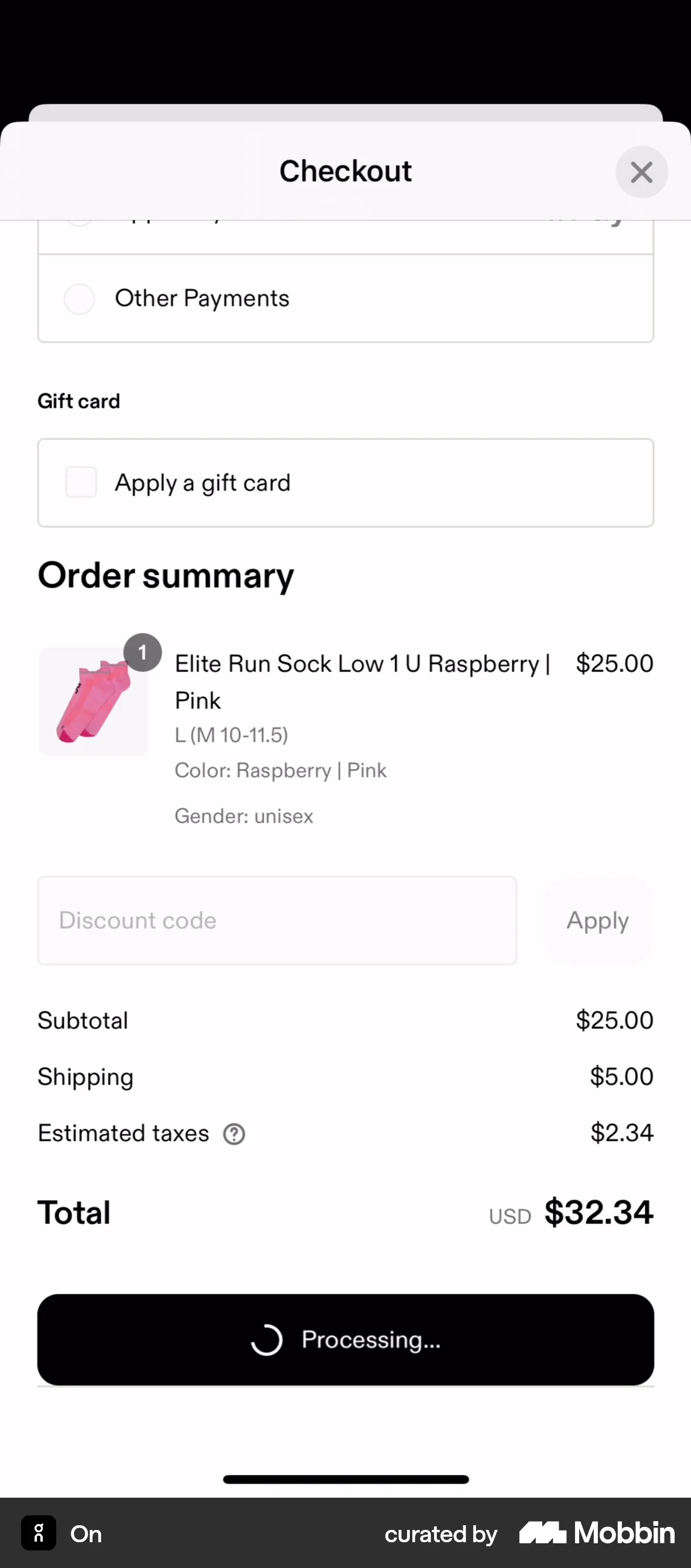Tap the Elite Run Sock product title
This screenshot has height=1568, width=691.
[362, 681]
